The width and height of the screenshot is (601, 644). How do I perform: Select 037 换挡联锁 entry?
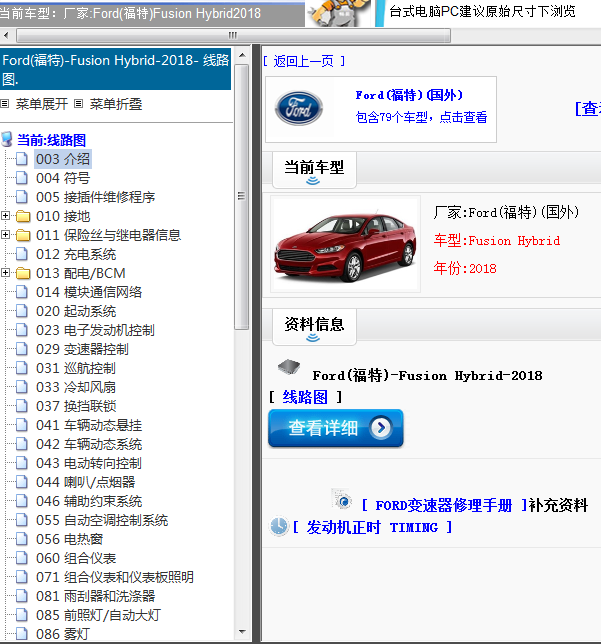click(76, 406)
